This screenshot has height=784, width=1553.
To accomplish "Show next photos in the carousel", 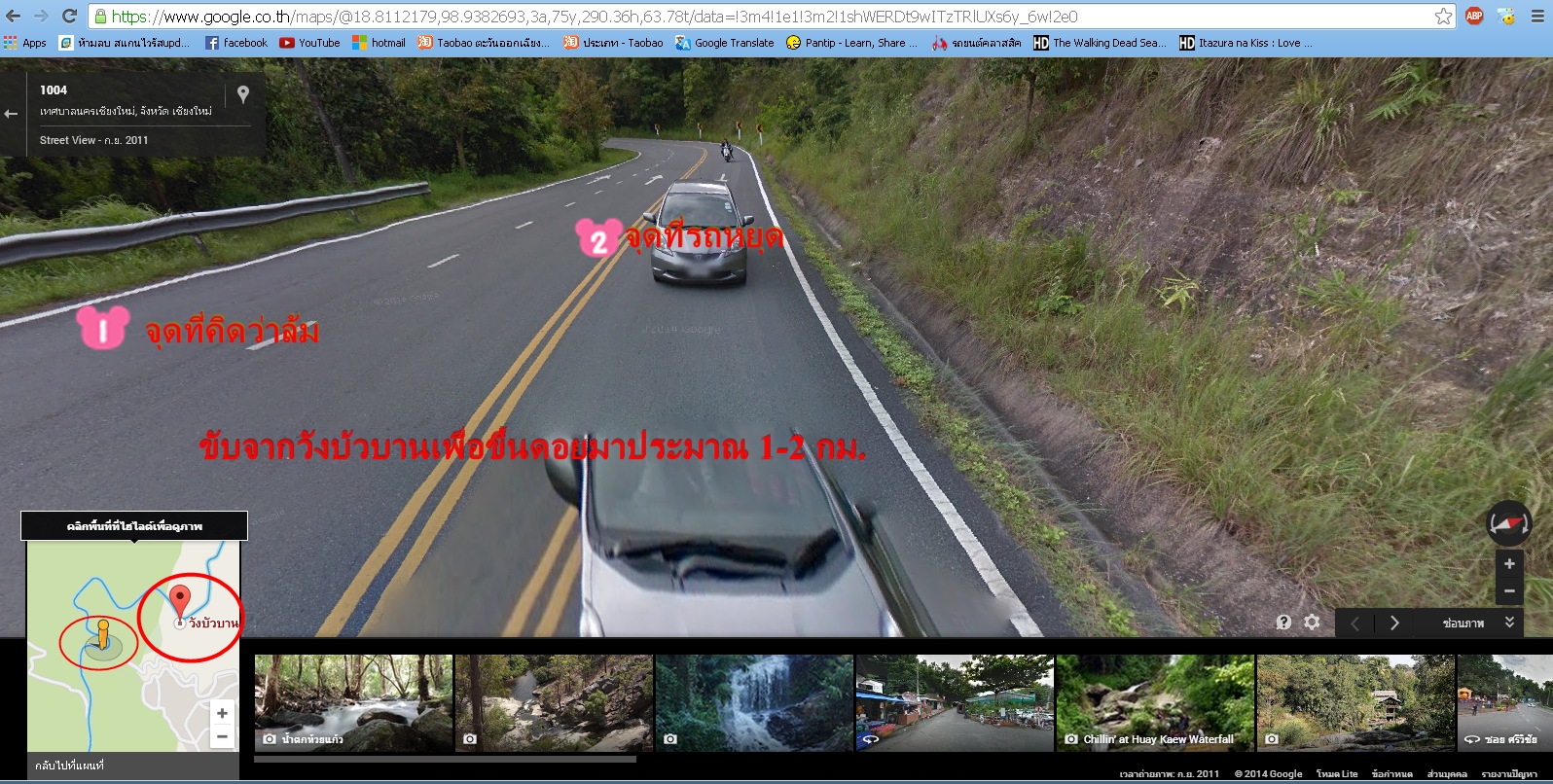I will 1394,623.
